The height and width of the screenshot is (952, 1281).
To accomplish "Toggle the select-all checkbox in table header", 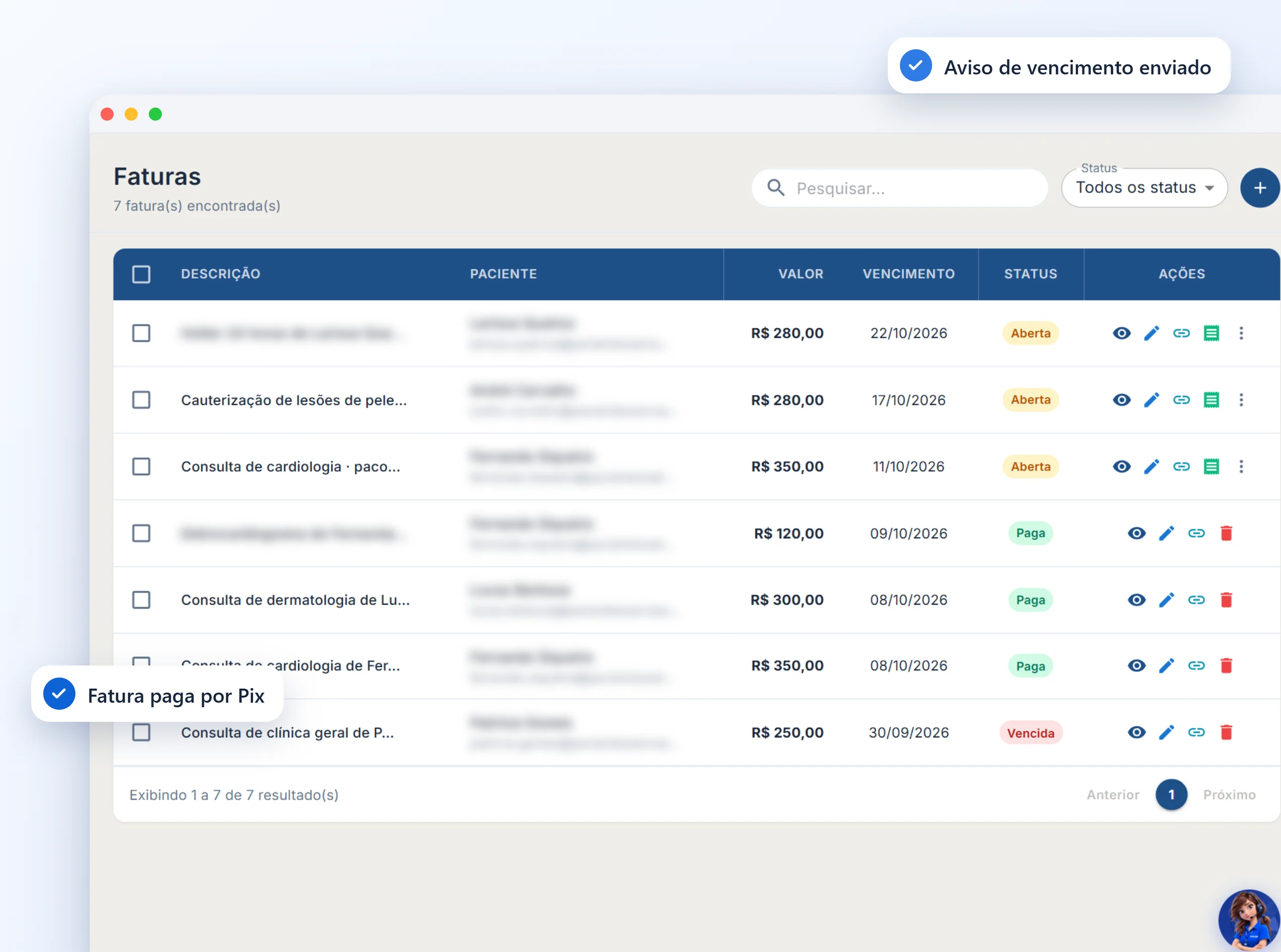I will click(141, 274).
